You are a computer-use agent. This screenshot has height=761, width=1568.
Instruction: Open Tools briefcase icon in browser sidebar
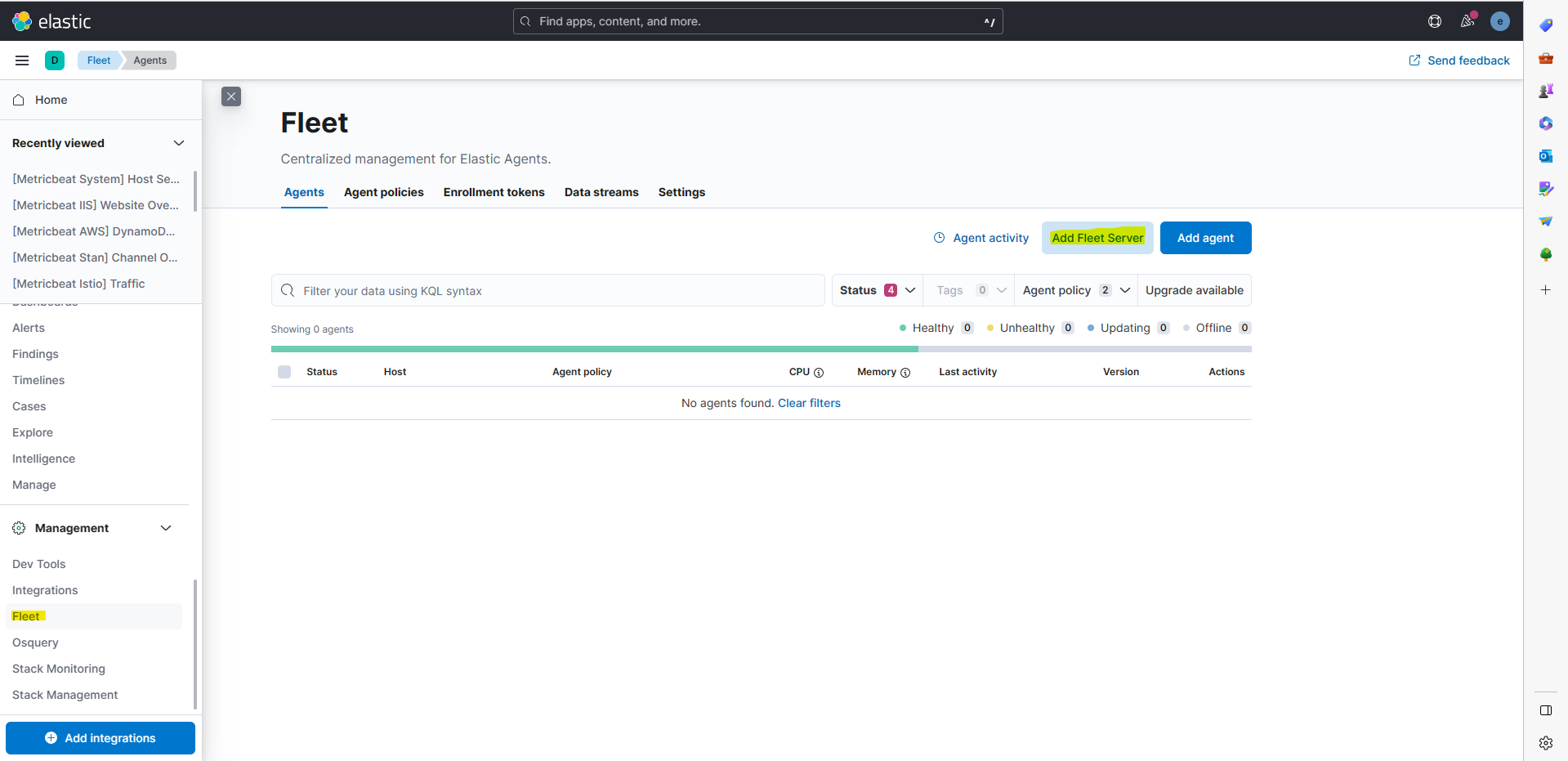[x=1546, y=58]
